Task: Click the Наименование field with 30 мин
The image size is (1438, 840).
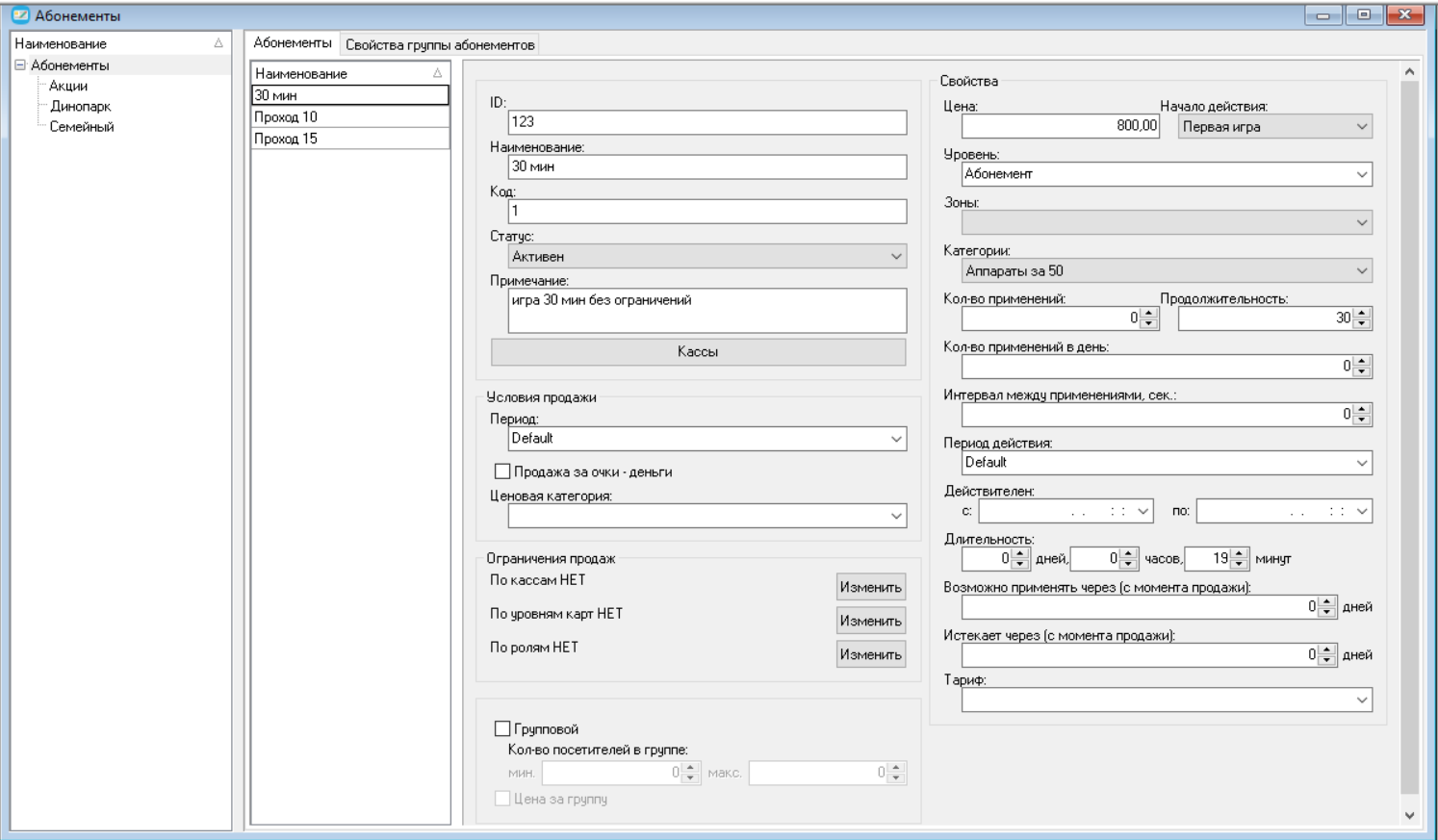Action: [x=707, y=166]
